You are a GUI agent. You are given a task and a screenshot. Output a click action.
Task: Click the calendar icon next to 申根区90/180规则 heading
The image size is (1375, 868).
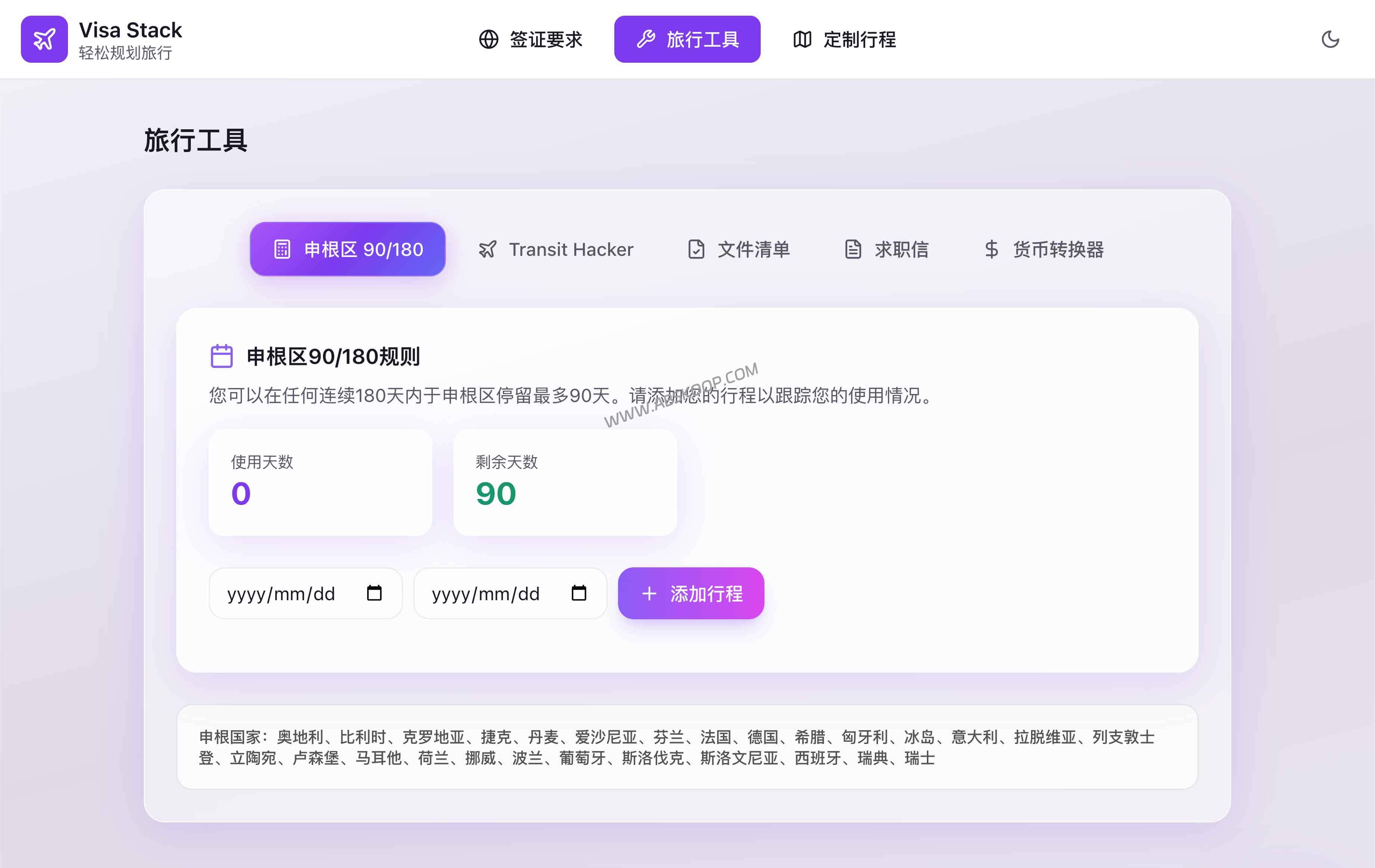tap(221, 356)
